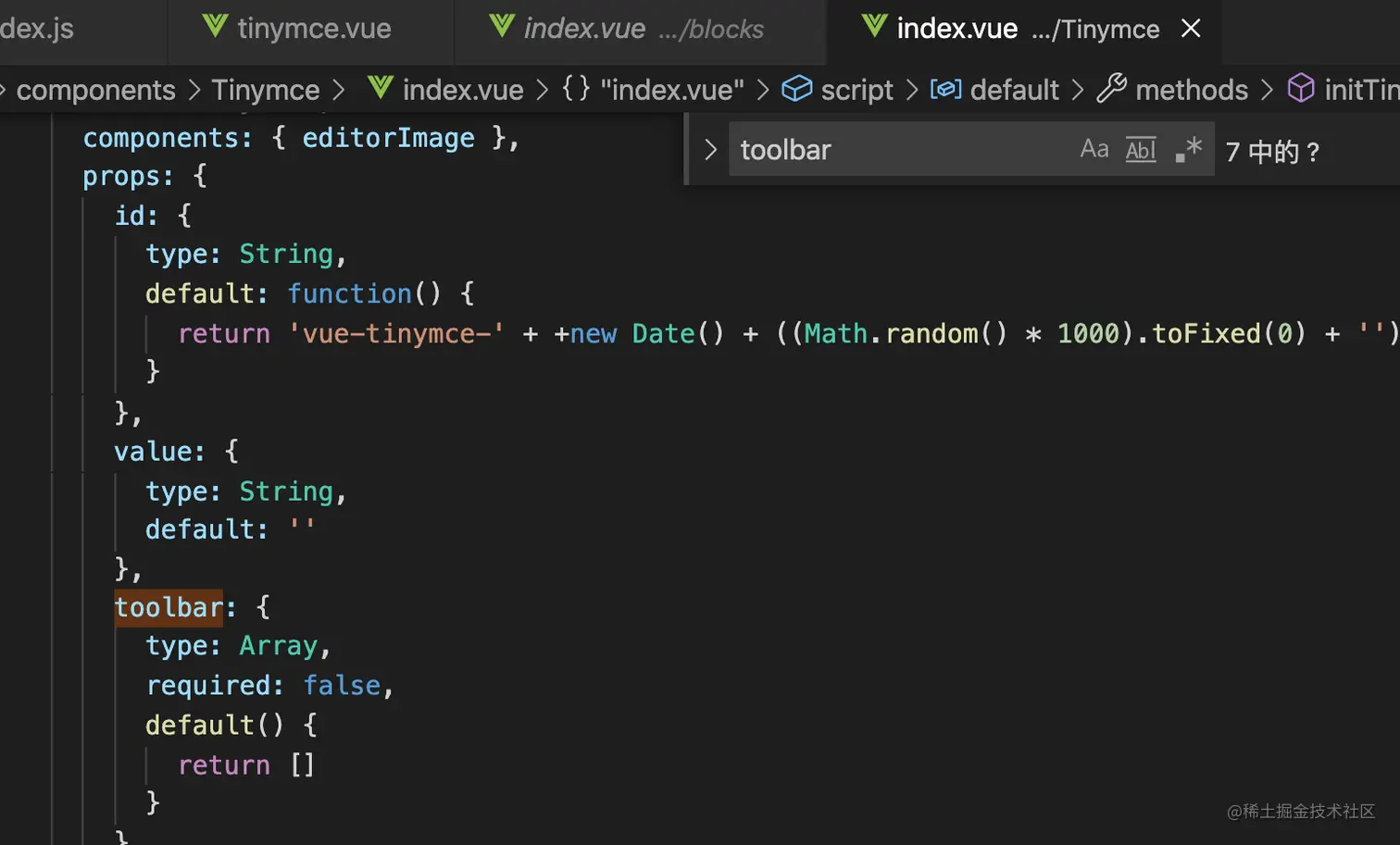Screen dimensions: 1400x845
Task: Click the "return []" statement
Action: click(246, 765)
